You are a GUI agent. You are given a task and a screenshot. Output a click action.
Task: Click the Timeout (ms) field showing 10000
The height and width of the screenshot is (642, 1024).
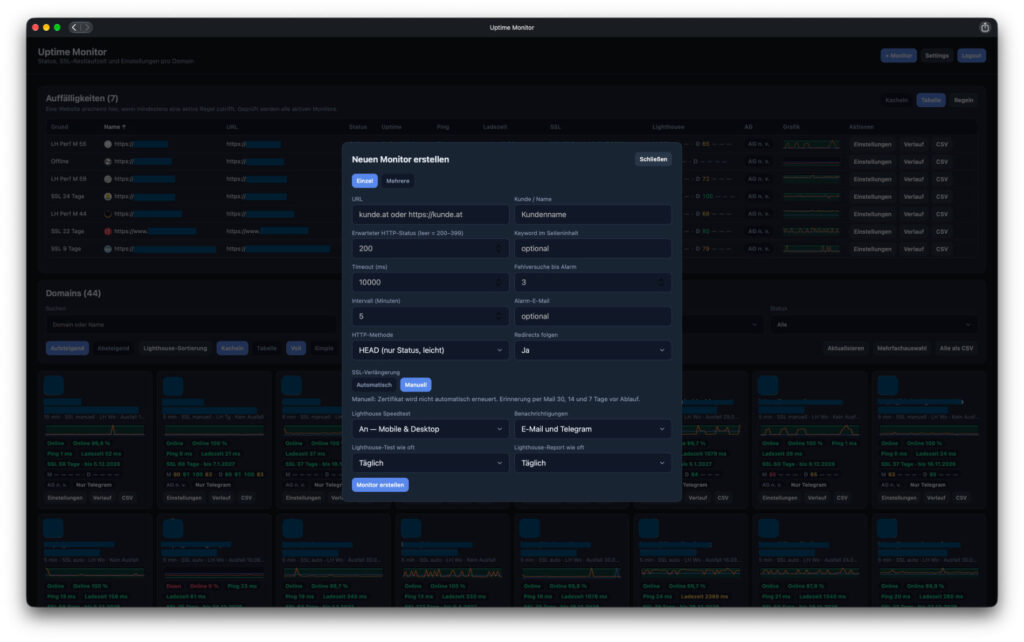[430, 282]
